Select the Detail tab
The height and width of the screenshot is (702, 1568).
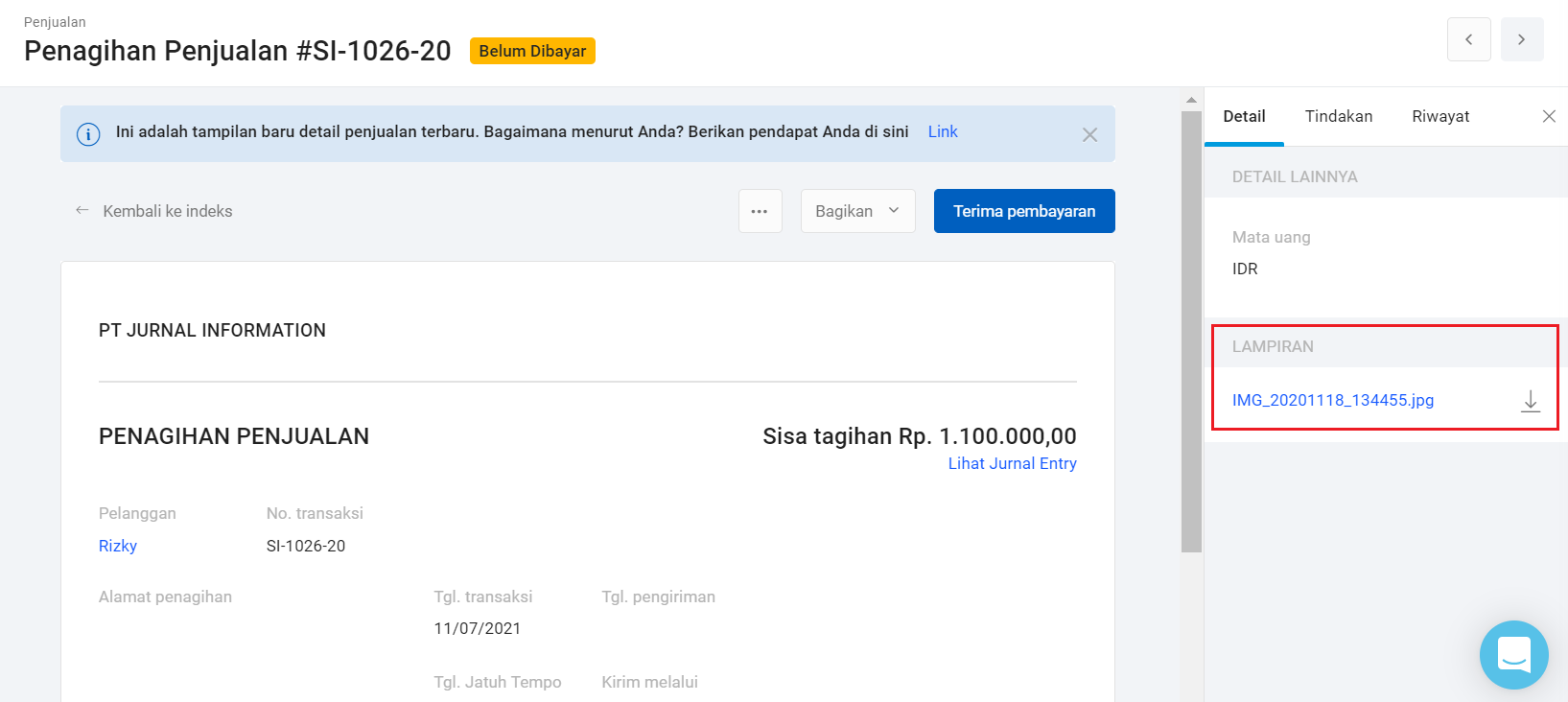click(x=1244, y=116)
